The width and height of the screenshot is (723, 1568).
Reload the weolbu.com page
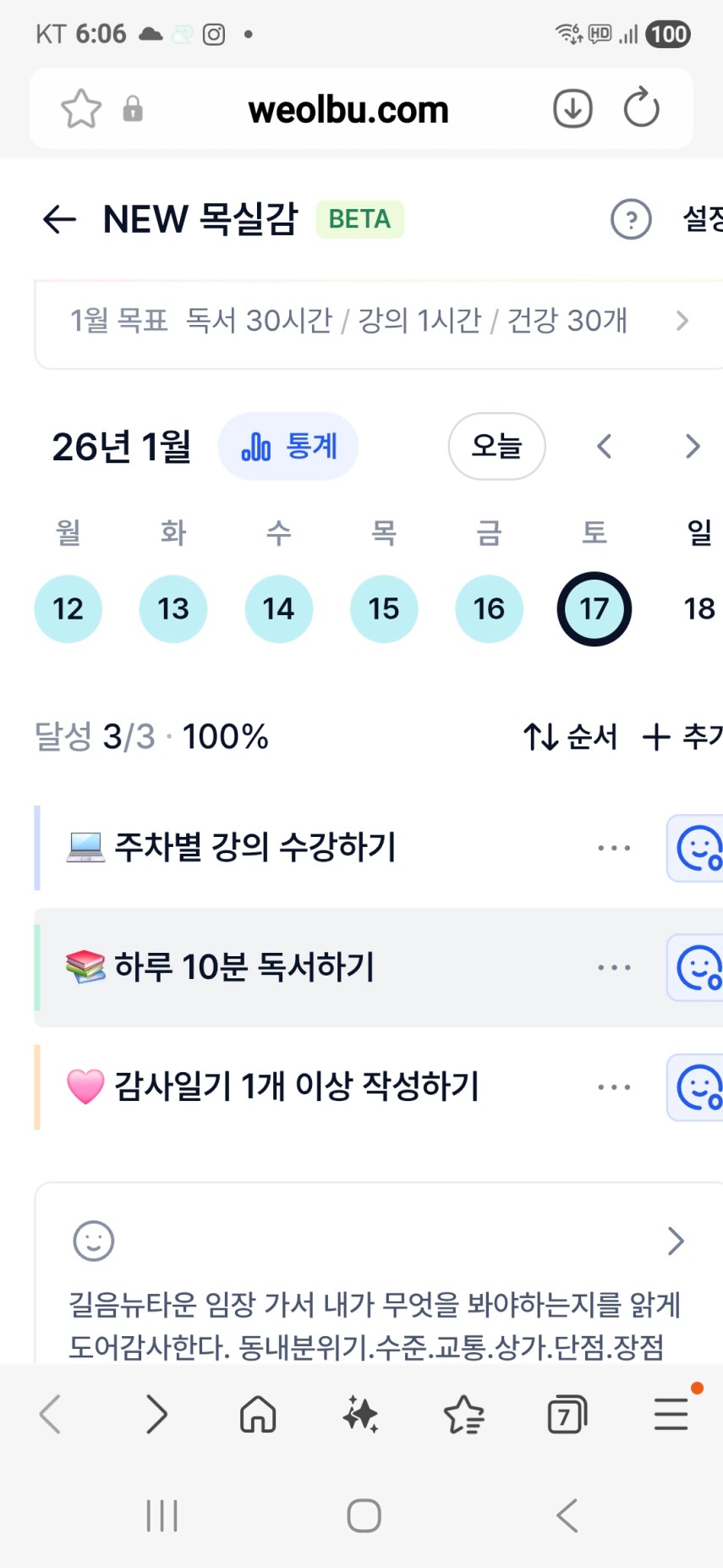pyautogui.click(x=641, y=109)
